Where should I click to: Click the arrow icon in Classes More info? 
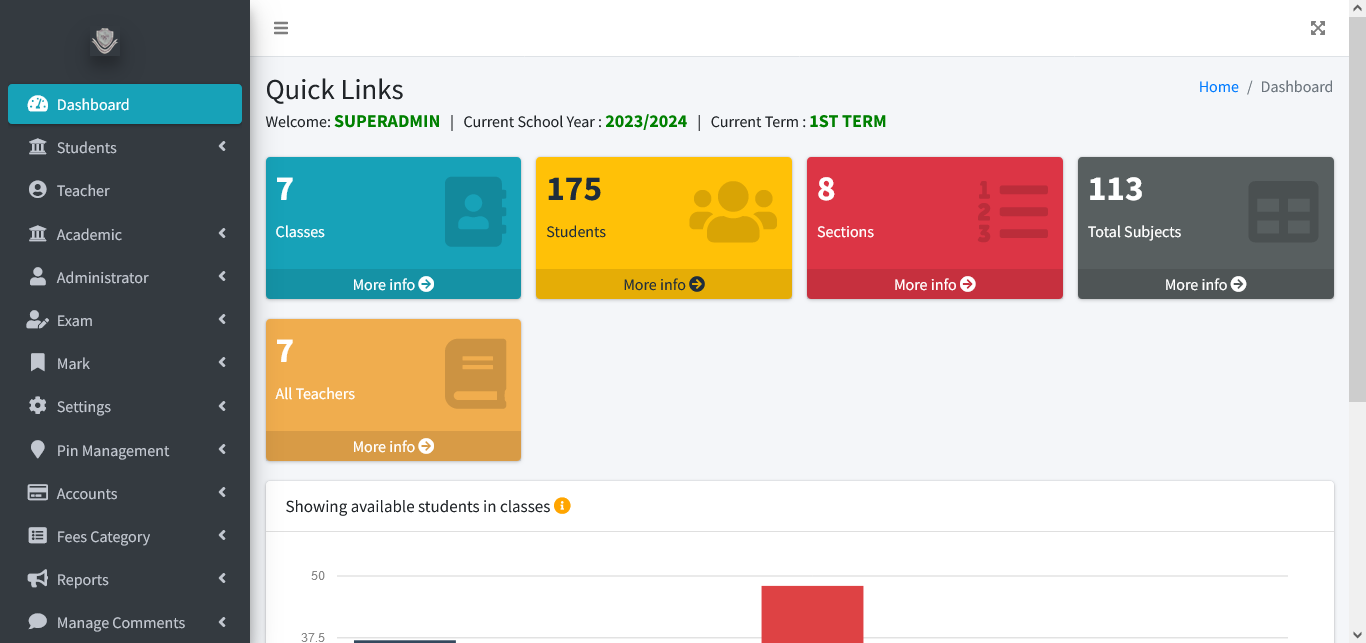(427, 284)
